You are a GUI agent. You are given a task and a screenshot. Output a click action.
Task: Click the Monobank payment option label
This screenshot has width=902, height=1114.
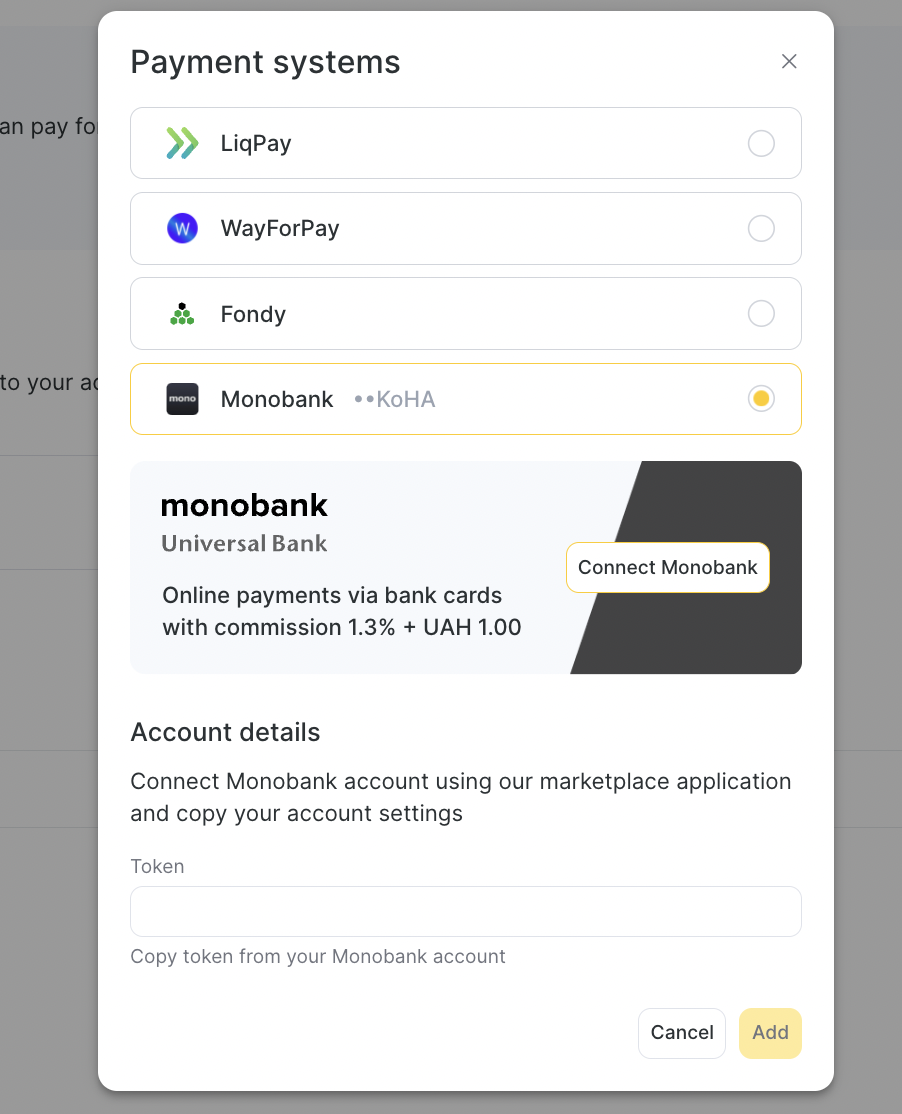tap(277, 400)
